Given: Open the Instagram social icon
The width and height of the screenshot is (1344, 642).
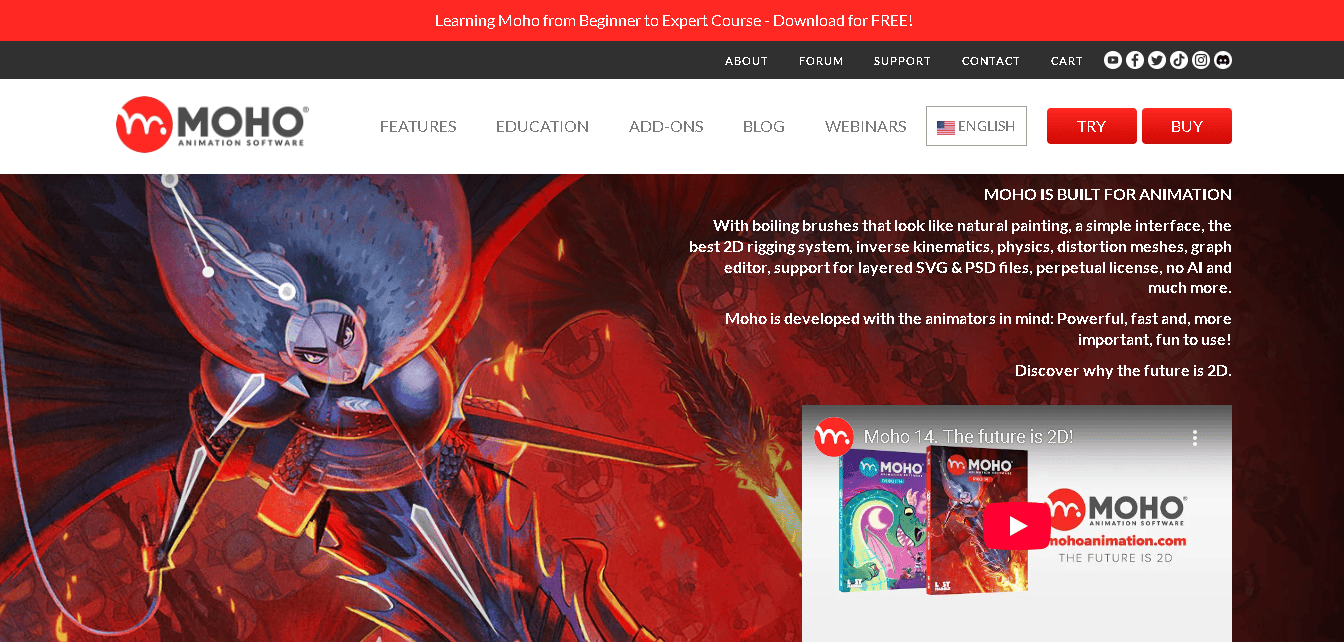Looking at the screenshot, I should pyautogui.click(x=1201, y=60).
